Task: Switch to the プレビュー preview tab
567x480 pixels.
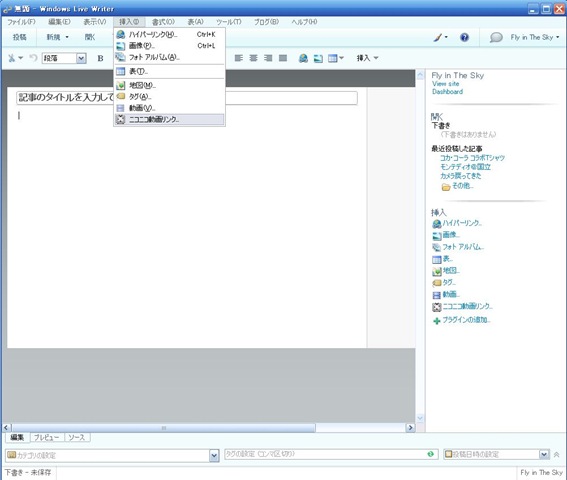Action: (x=46, y=437)
